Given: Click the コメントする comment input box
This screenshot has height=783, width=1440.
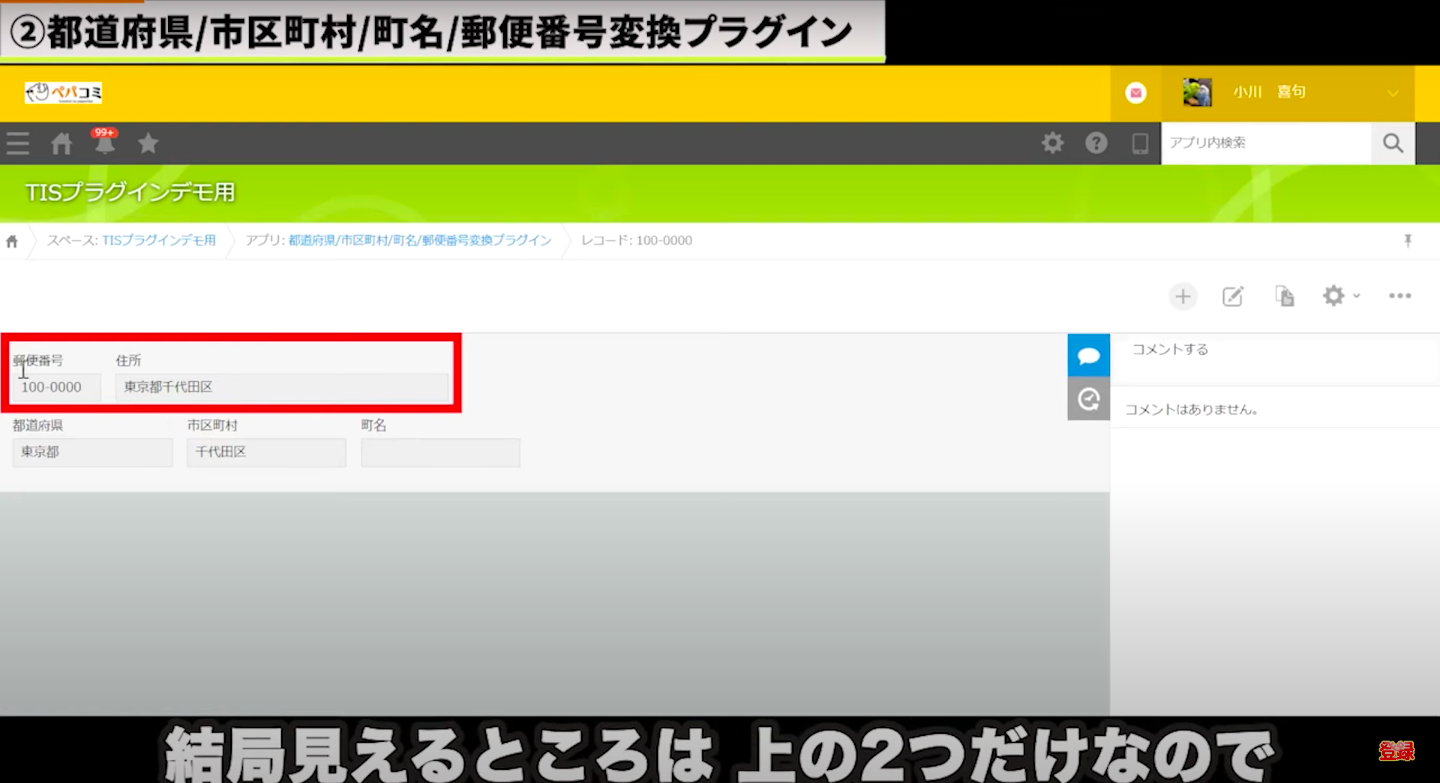Looking at the screenshot, I should click(1272, 350).
